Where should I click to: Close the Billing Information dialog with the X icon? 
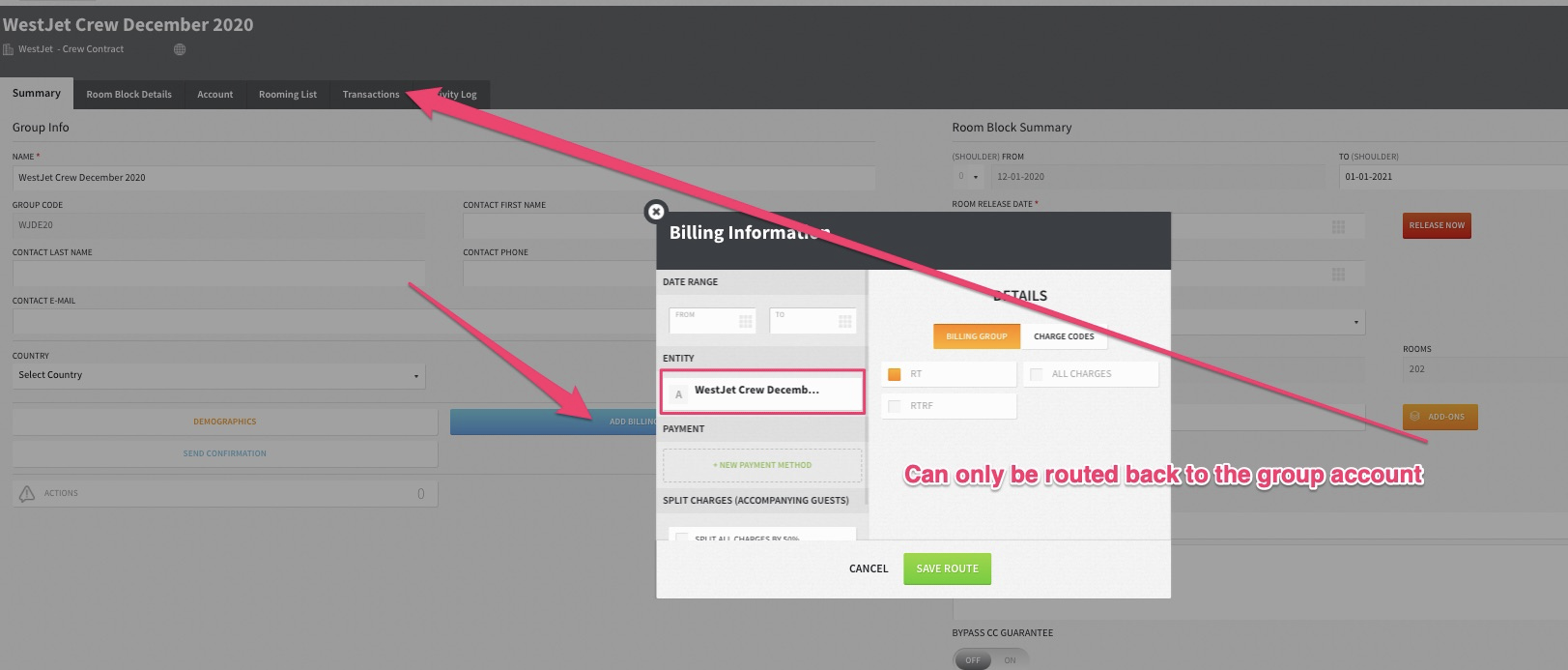(x=656, y=212)
